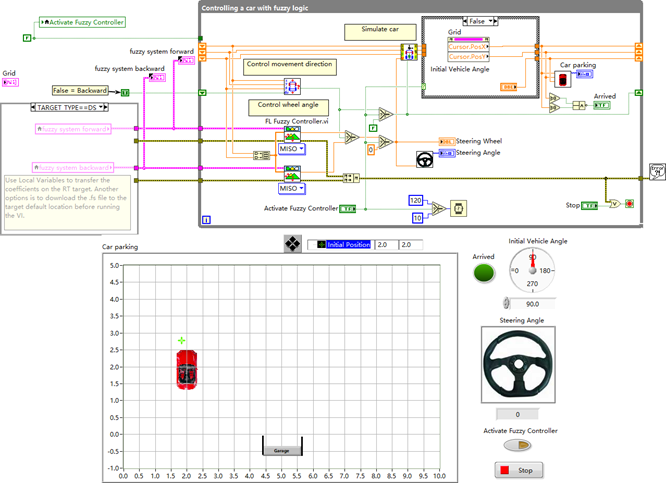The width and height of the screenshot is (666, 483).
Task: Select the Not node after False = Backward
Action: point(125,92)
